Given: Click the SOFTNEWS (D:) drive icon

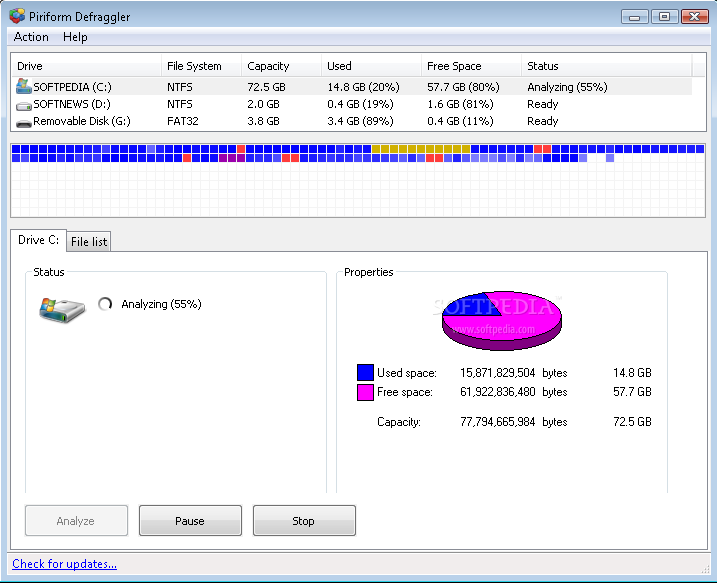Looking at the screenshot, I should (23, 106).
